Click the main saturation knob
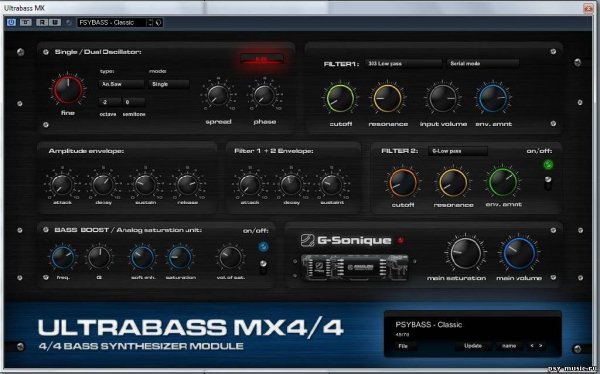This screenshot has height=374, width=600. 465,254
